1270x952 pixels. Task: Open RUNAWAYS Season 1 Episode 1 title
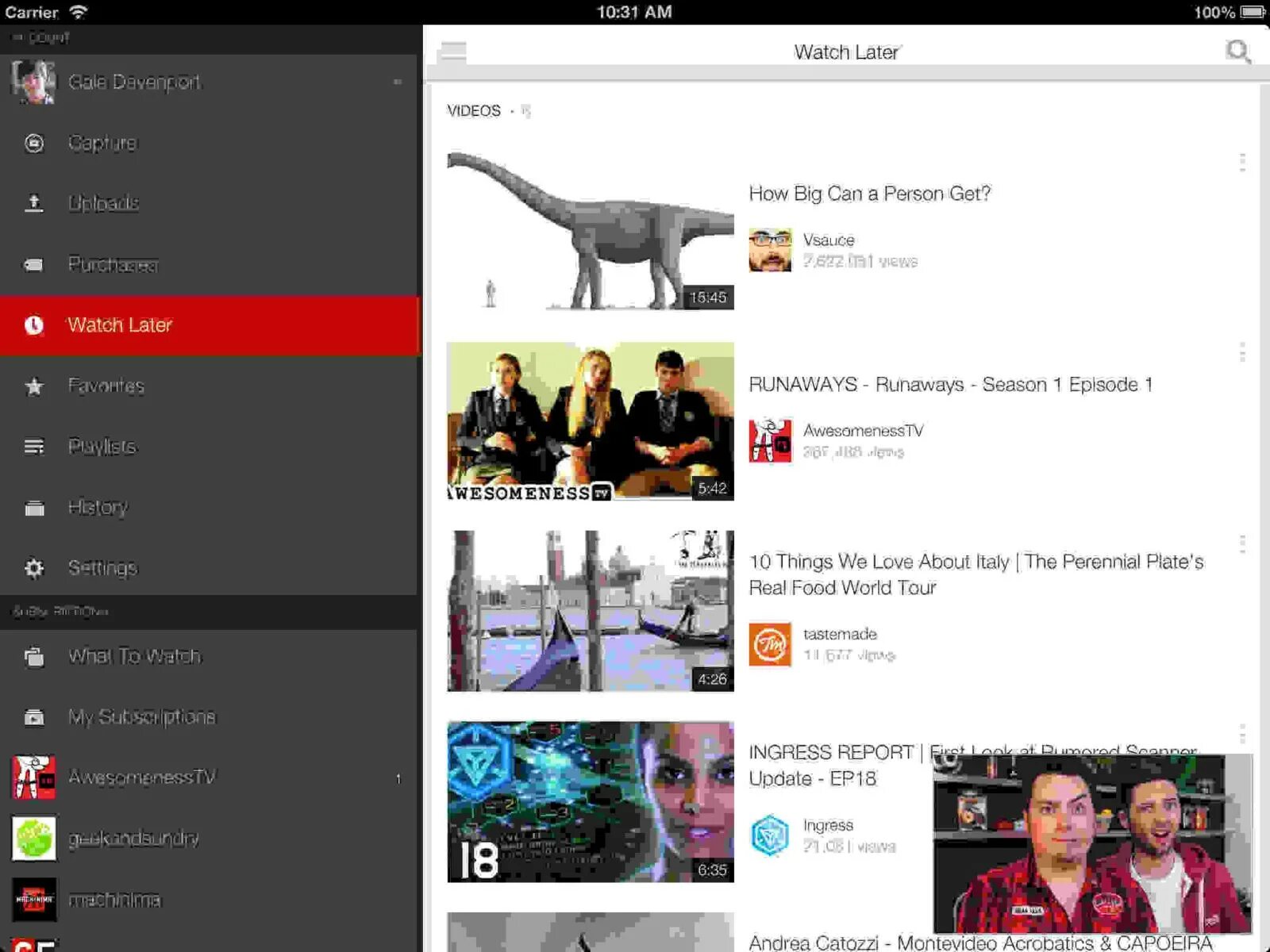[951, 385]
